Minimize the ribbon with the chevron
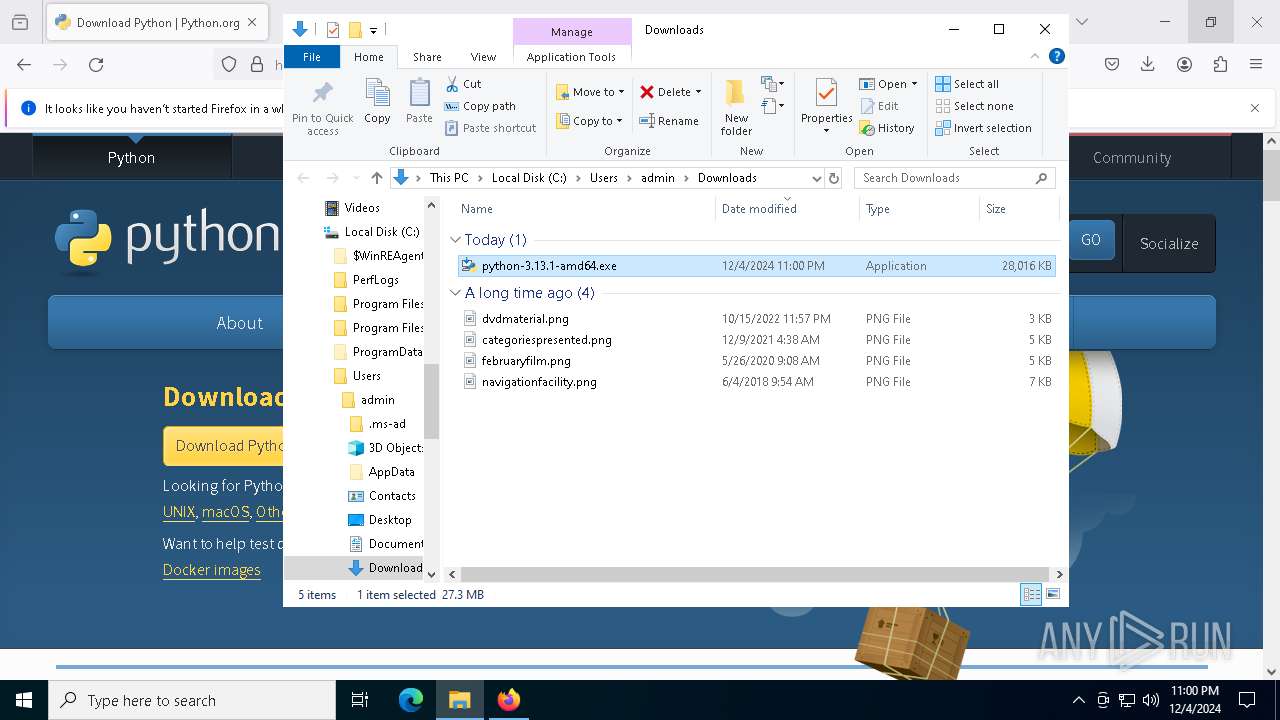1280x720 pixels. pos(1035,57)
